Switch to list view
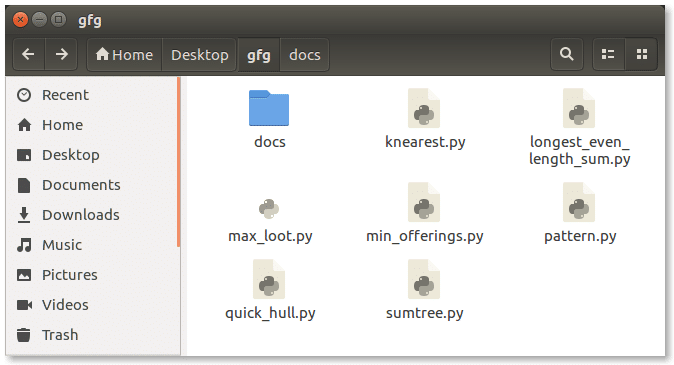 [608, 54]
